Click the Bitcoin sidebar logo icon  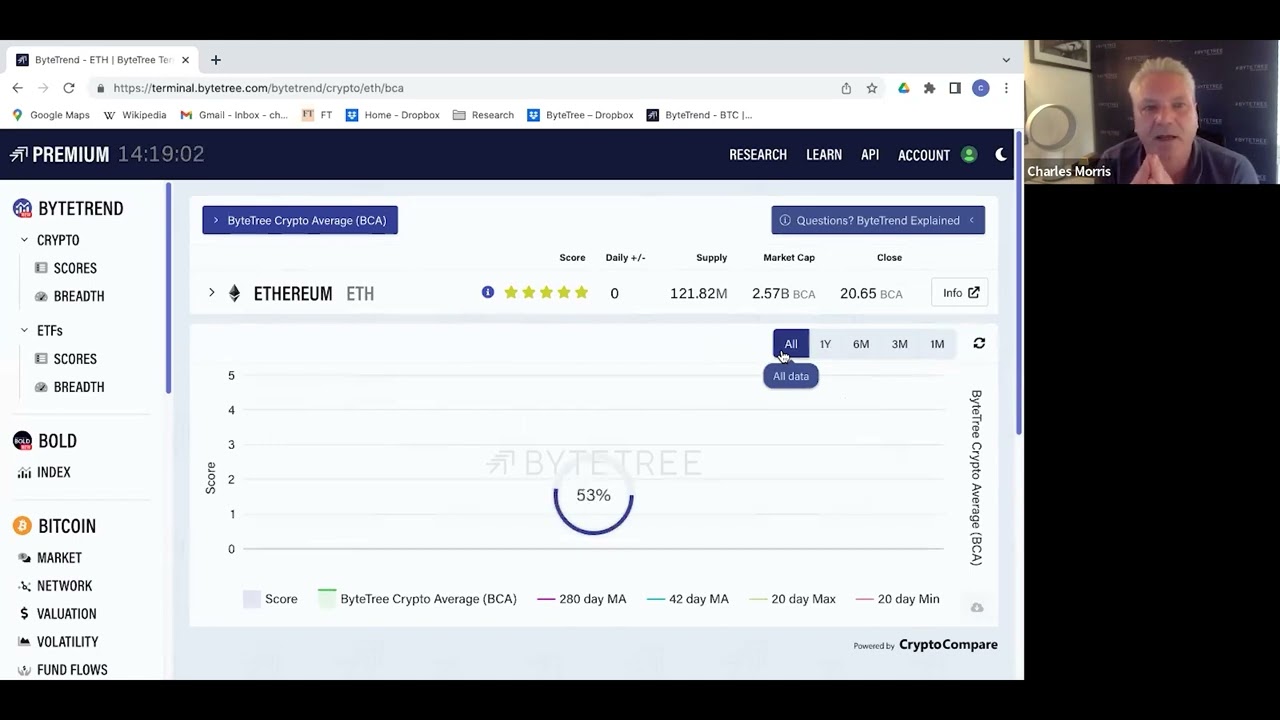tap(22, 526)
